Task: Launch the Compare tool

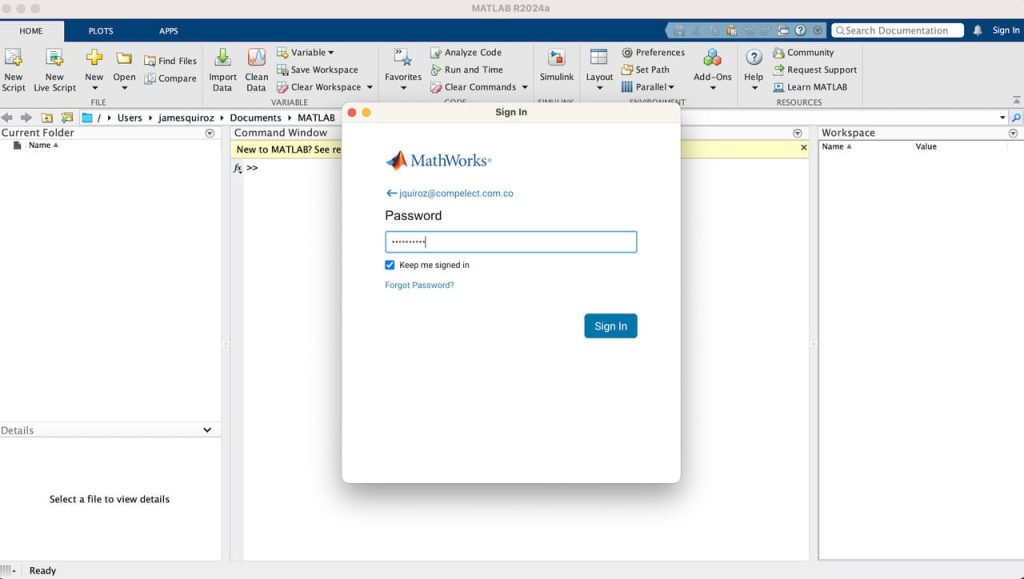Action: pyautogui.click(x=170, y=78)
